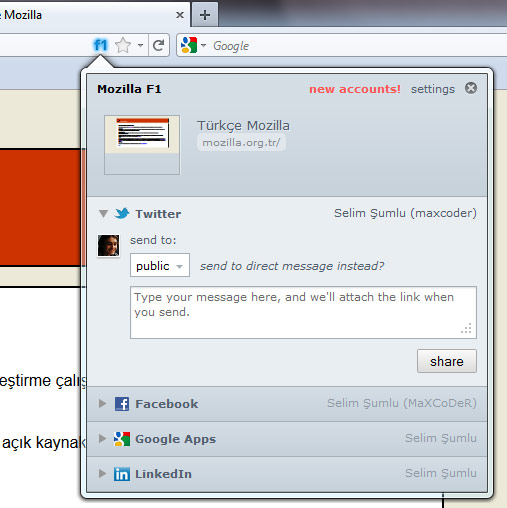Click the share button
Image resolution: width=507 pixels, height=508 pixels.
coord(447,361)
